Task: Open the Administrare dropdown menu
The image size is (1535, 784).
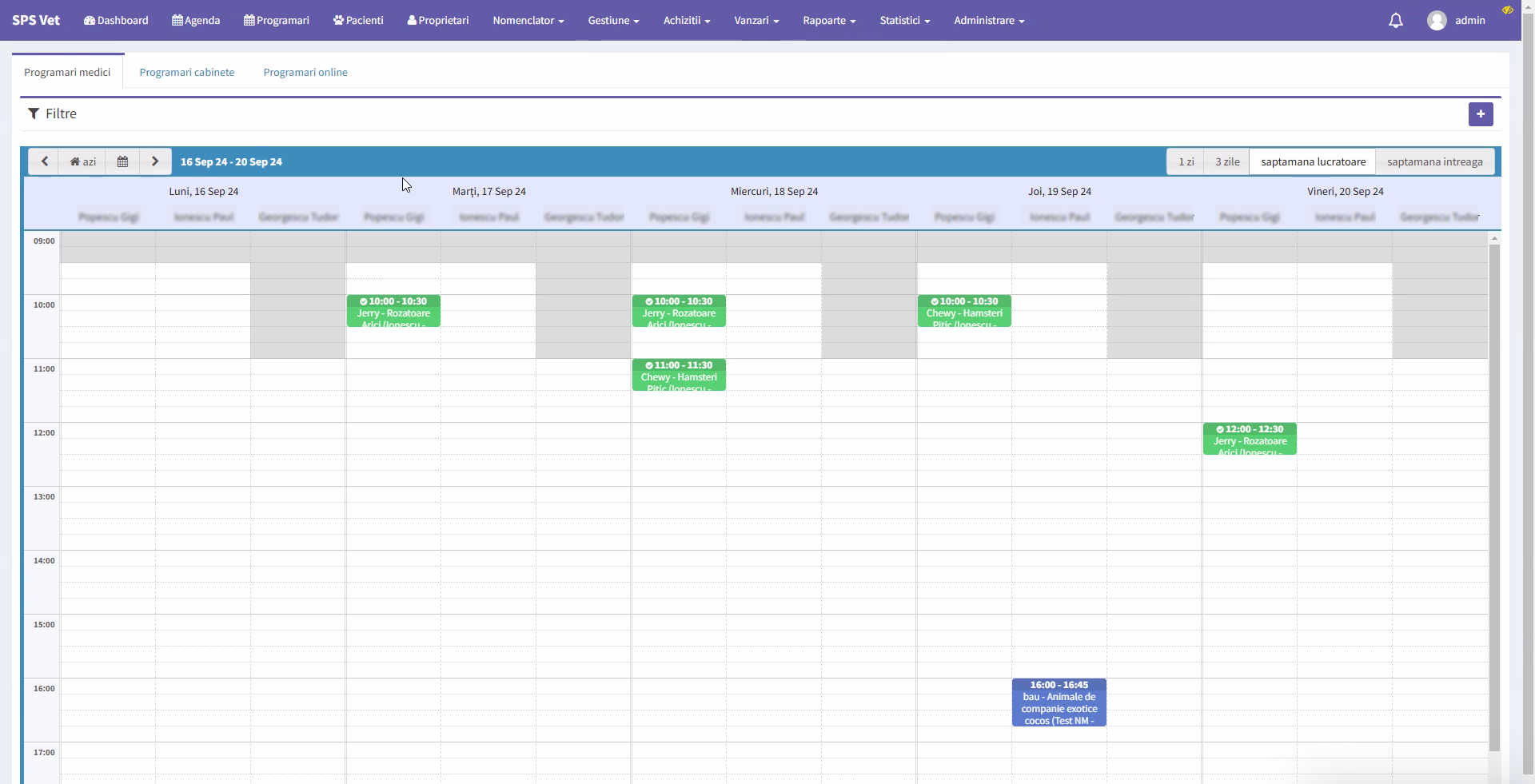Action: pos(988,21)
